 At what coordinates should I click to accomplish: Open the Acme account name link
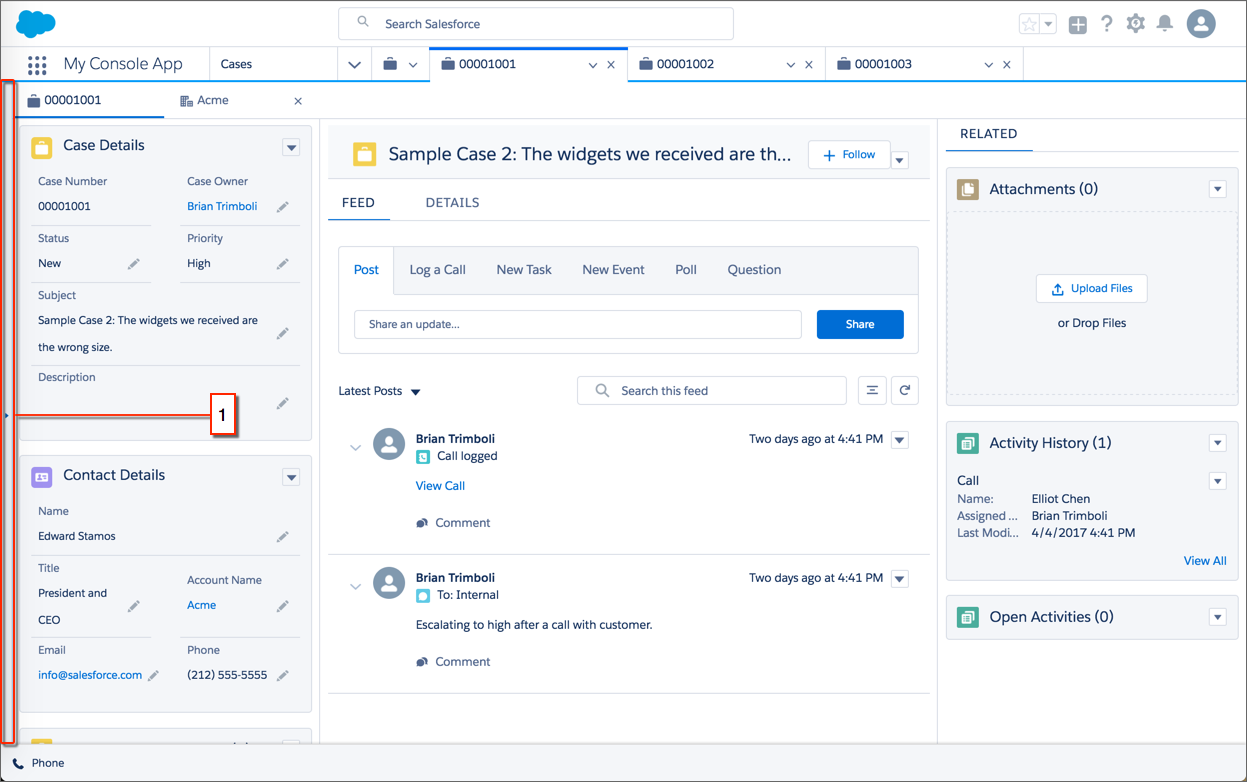(201, 605)
